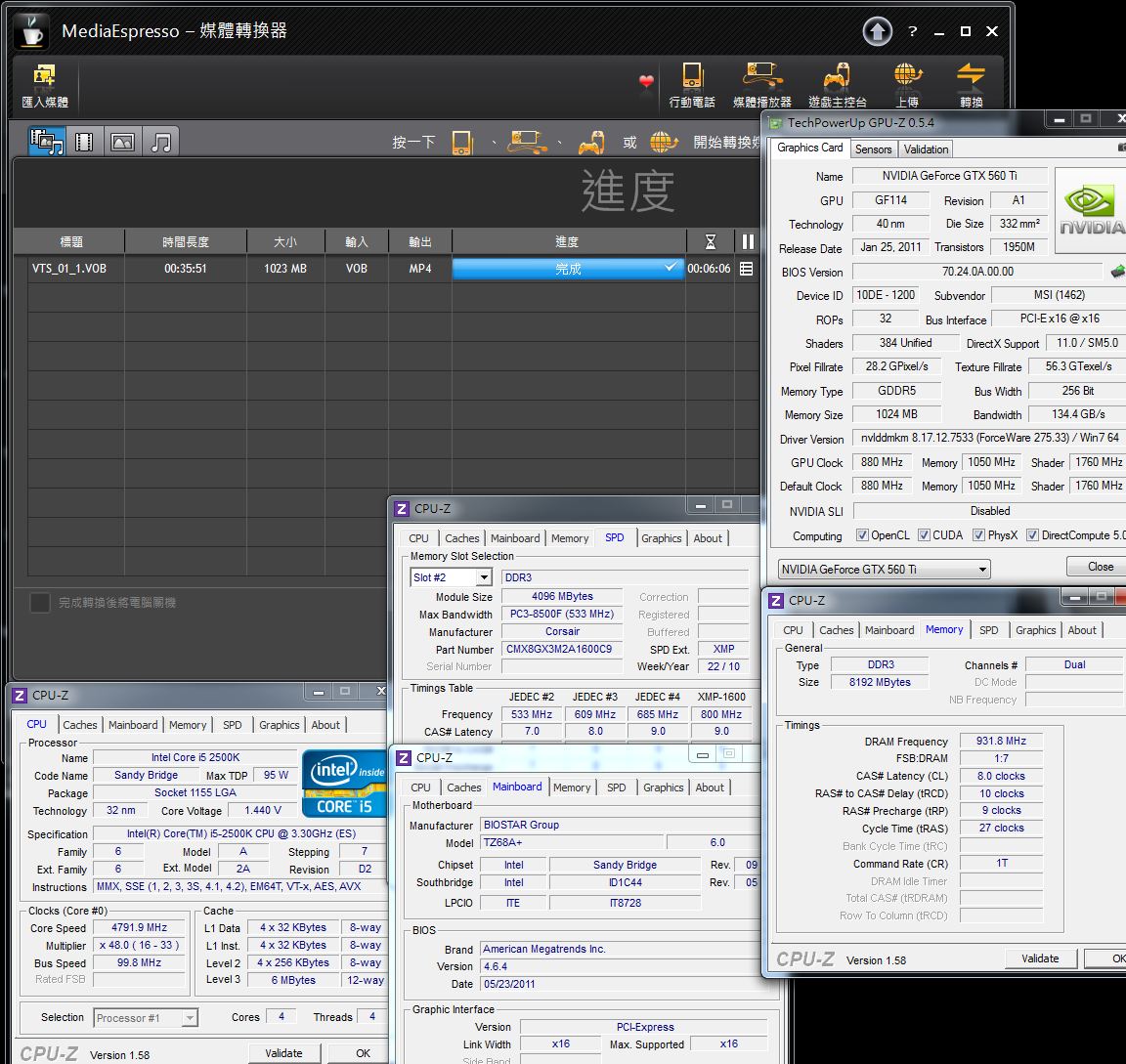Open SPD tab in Memory CPU-Z window
Screen dimensions: 1126x1064
pos(989,630)
